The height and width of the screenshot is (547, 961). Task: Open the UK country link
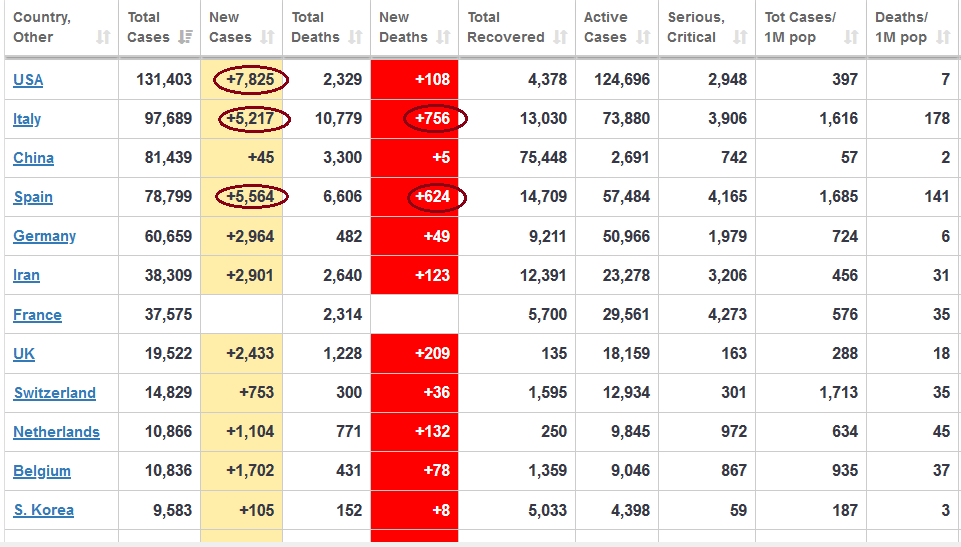[24, 354]
